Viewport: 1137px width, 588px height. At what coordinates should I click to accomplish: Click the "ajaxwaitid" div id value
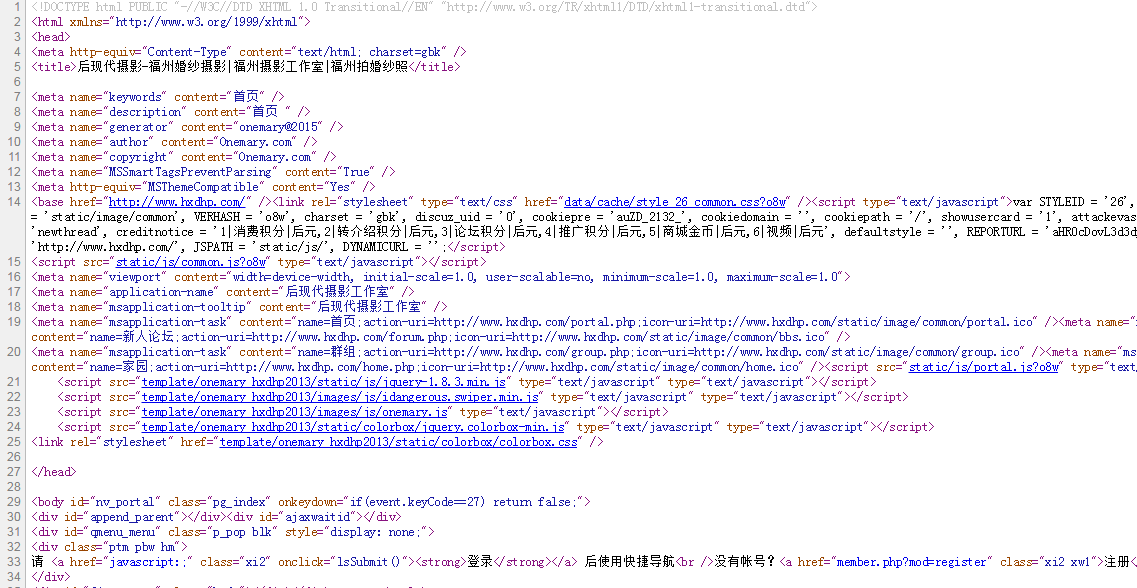pos(319,517)
